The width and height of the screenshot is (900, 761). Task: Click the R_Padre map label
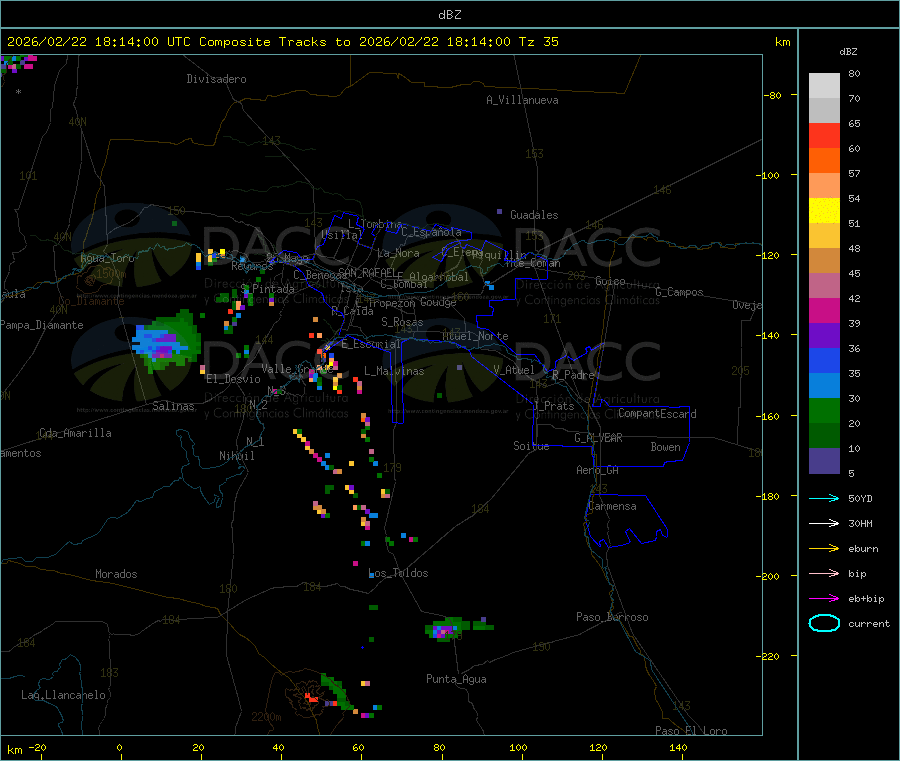point(573,375)
